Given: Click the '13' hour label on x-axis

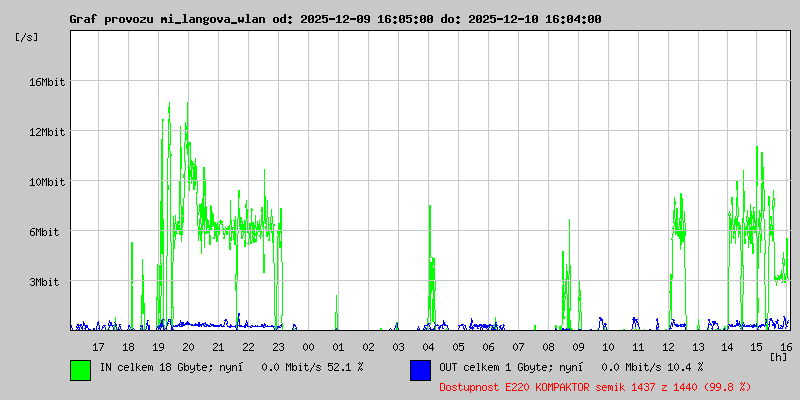Looking at the screenshot, I should tap(698, 347).
